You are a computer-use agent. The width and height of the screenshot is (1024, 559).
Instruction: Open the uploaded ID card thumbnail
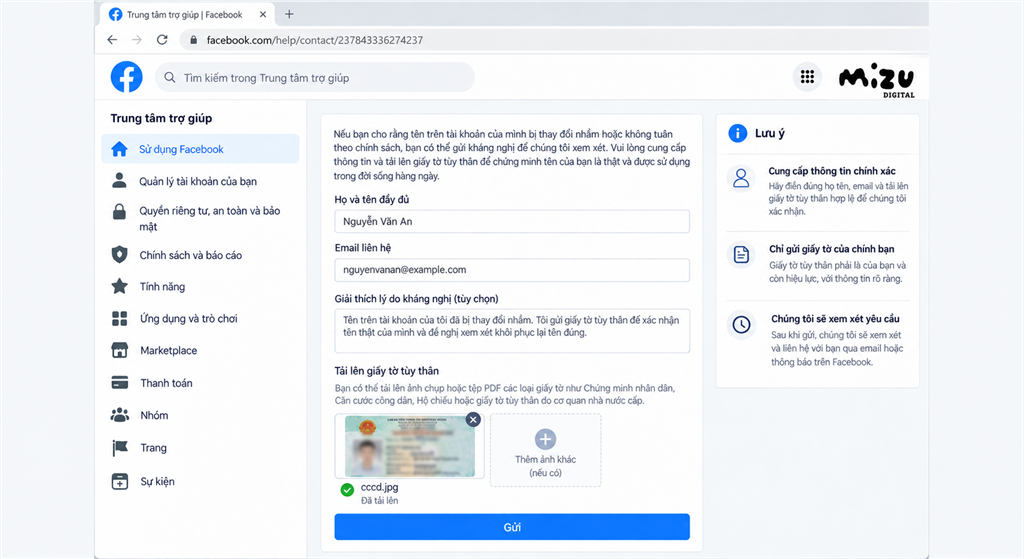409,446
